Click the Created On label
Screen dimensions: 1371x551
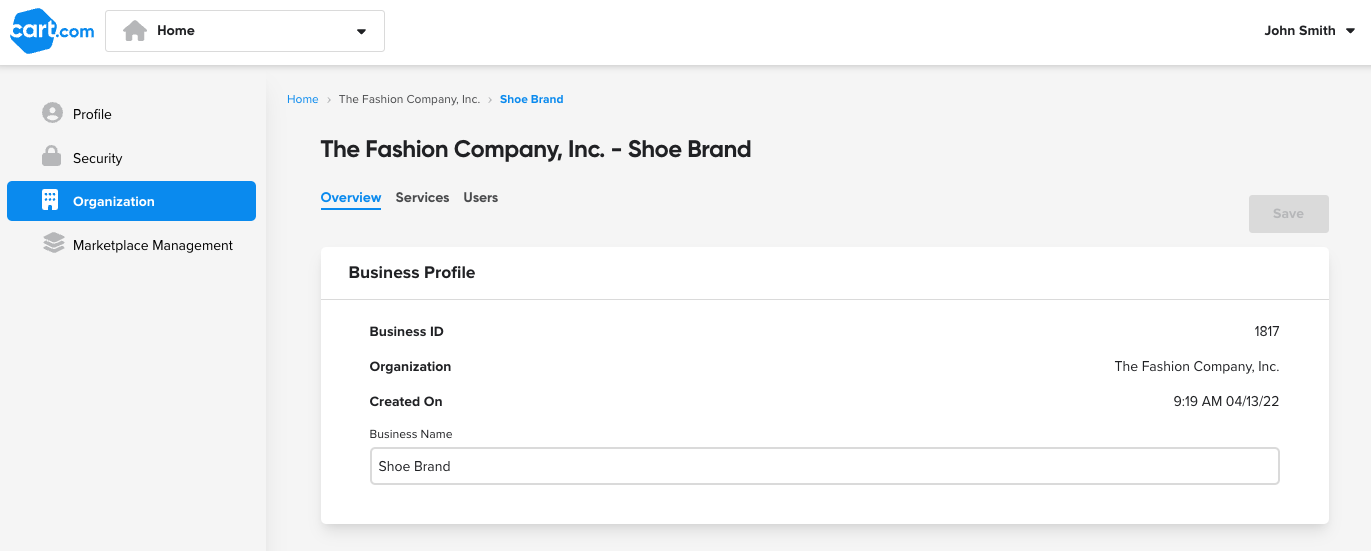[x=406, y=402]
